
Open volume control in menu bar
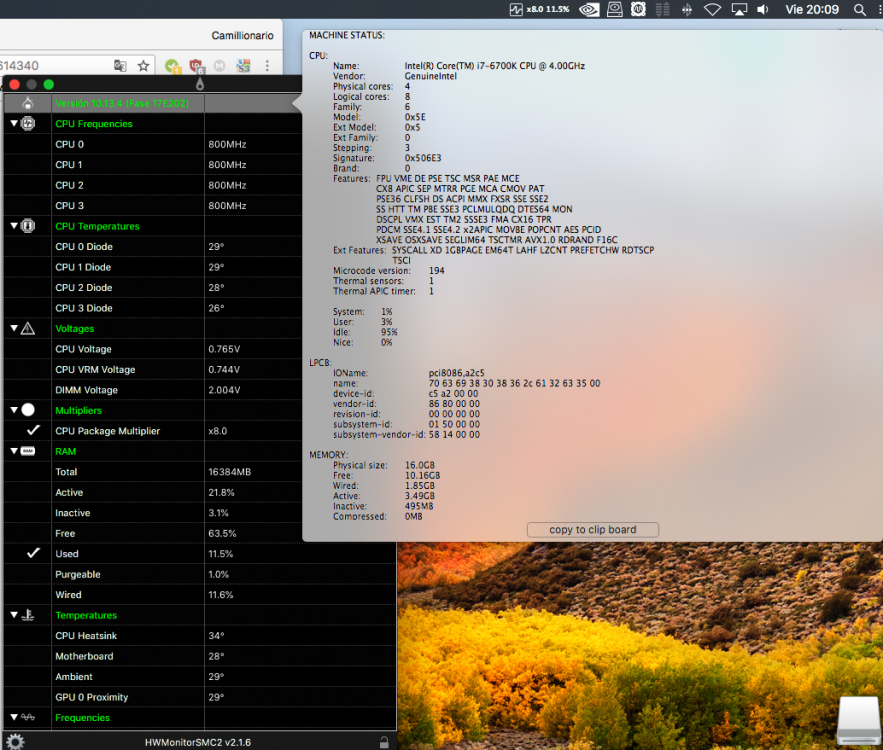point(763,10)
